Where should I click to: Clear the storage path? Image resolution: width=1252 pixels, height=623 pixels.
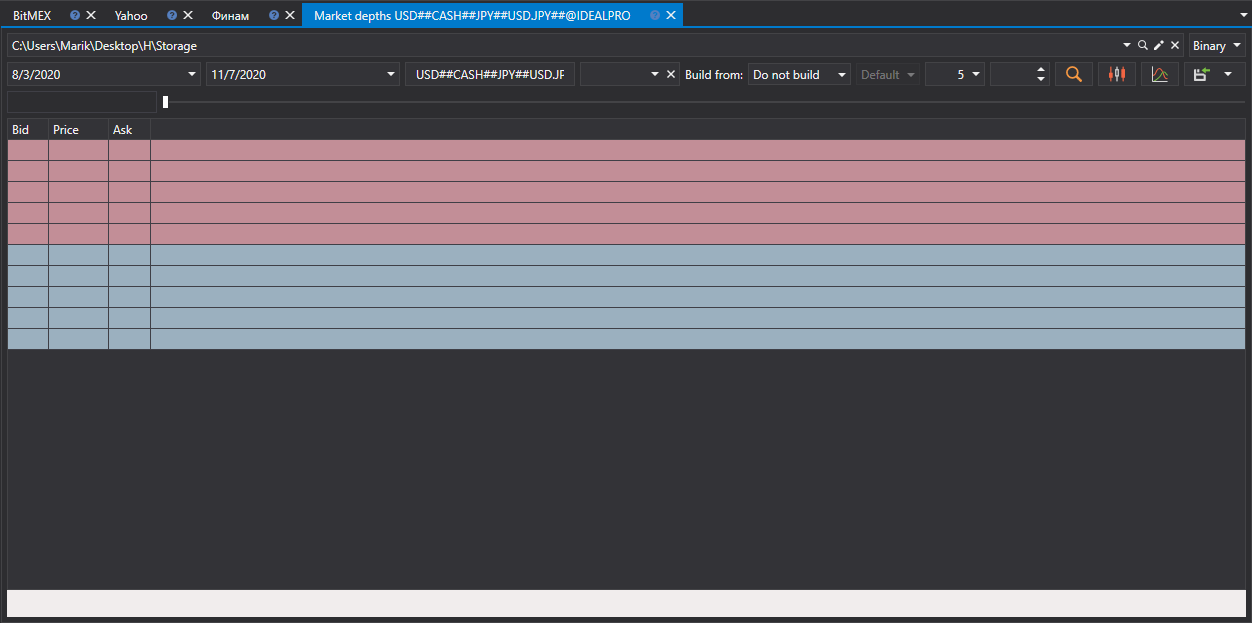(1175, 46)
